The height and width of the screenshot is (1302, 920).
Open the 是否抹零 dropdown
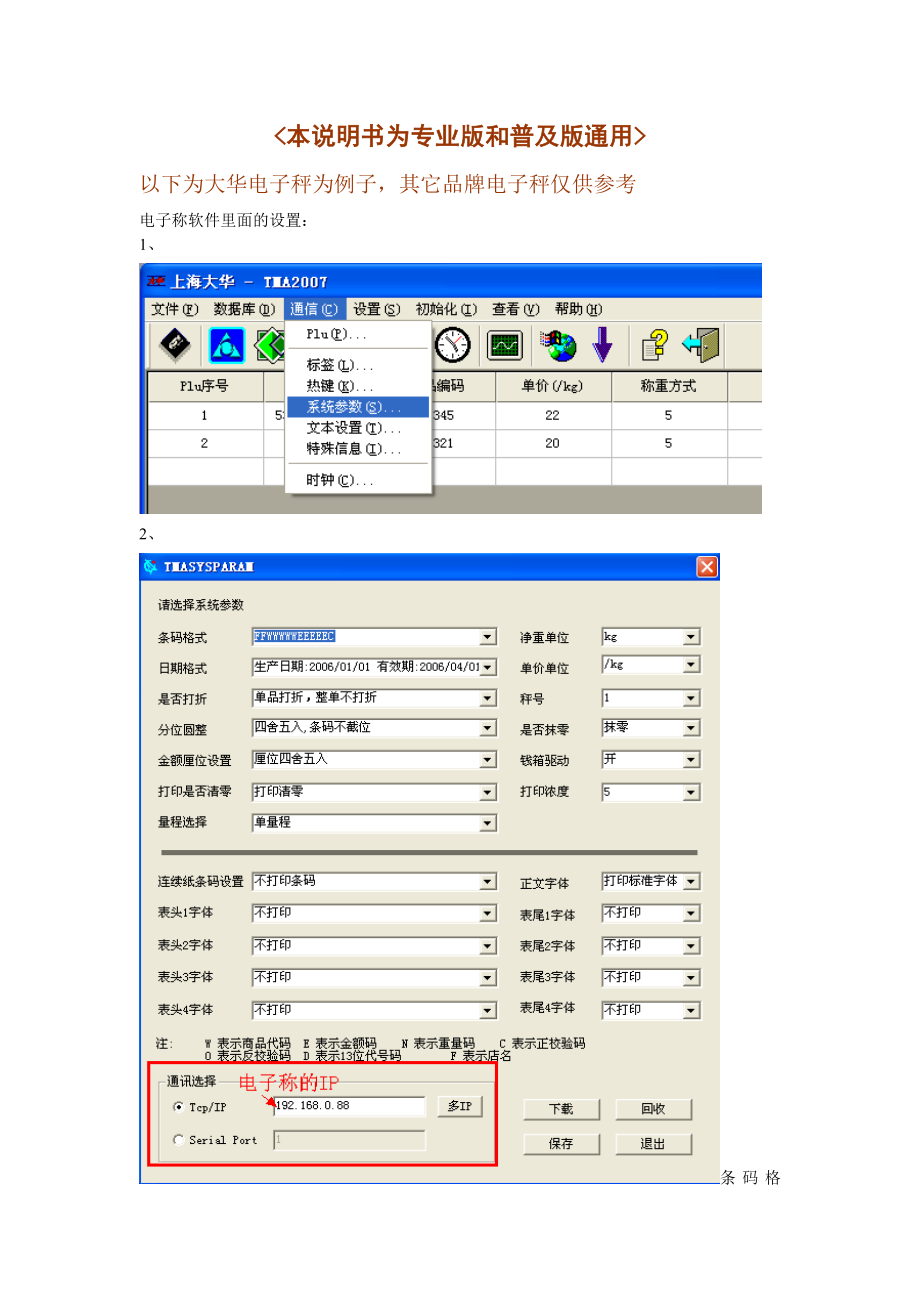[x=691, y=730]
